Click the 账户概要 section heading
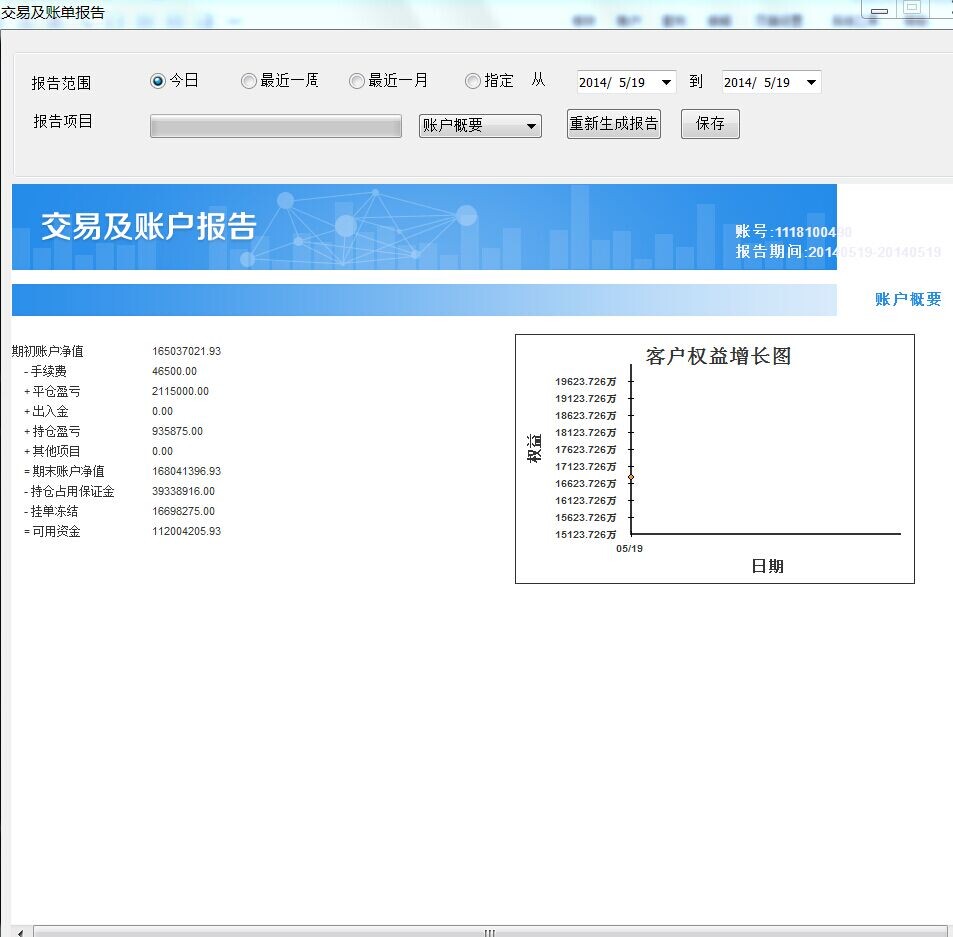 point(908,299)
